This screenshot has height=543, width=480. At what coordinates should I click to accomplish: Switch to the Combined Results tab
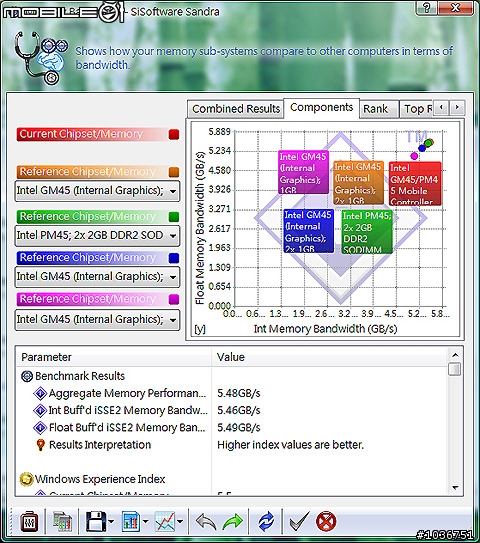tap(235, 109)
